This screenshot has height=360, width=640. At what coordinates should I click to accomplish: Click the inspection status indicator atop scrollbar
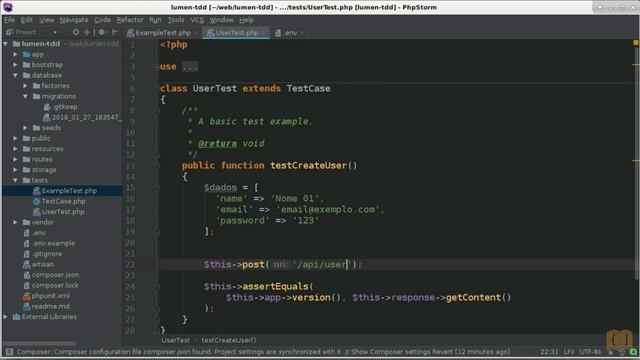click(x=636, y=42)
